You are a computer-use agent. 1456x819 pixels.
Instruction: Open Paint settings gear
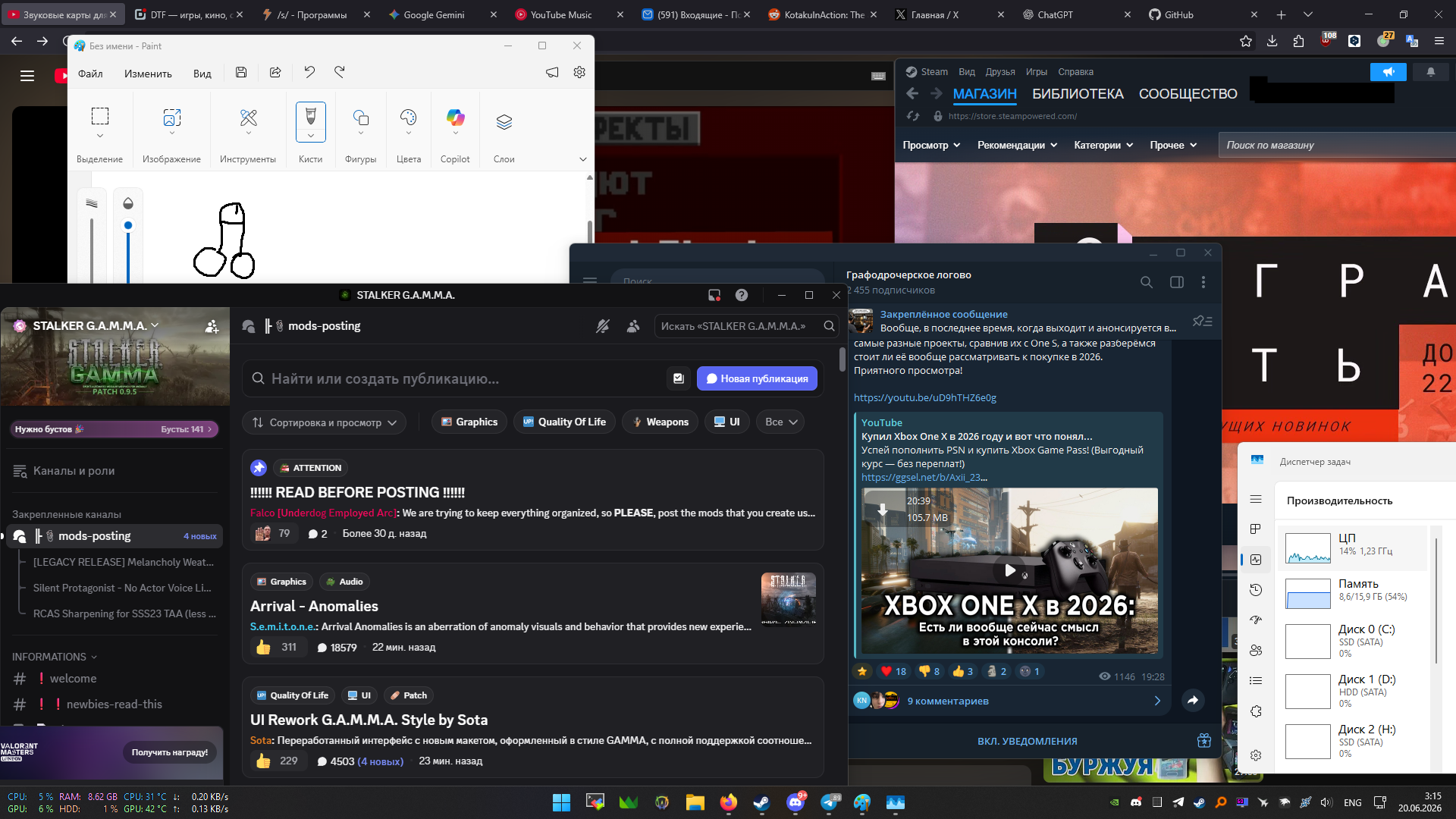coord(579,73)
